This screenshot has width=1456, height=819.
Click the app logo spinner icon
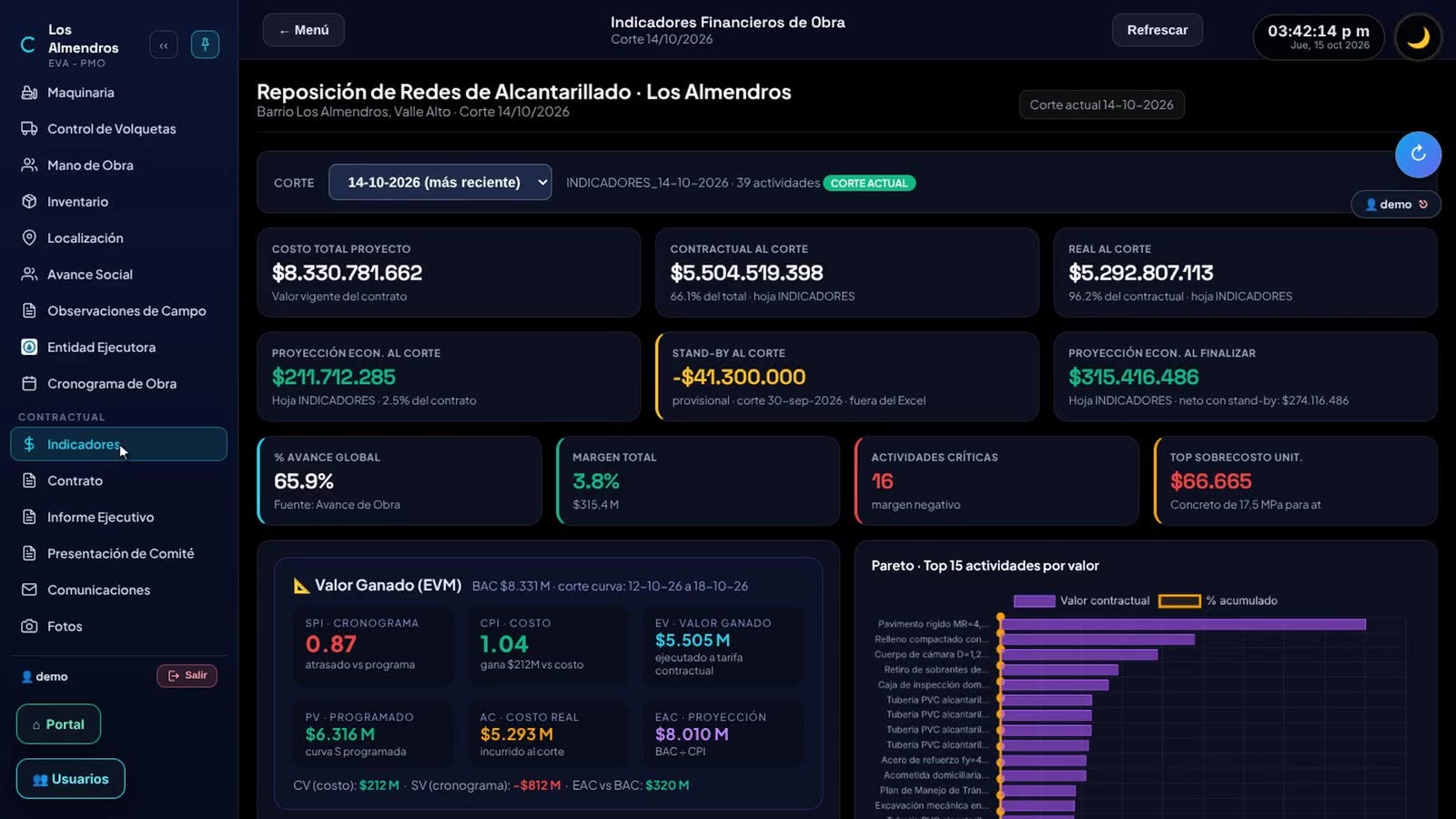click(x=28, y=45)
